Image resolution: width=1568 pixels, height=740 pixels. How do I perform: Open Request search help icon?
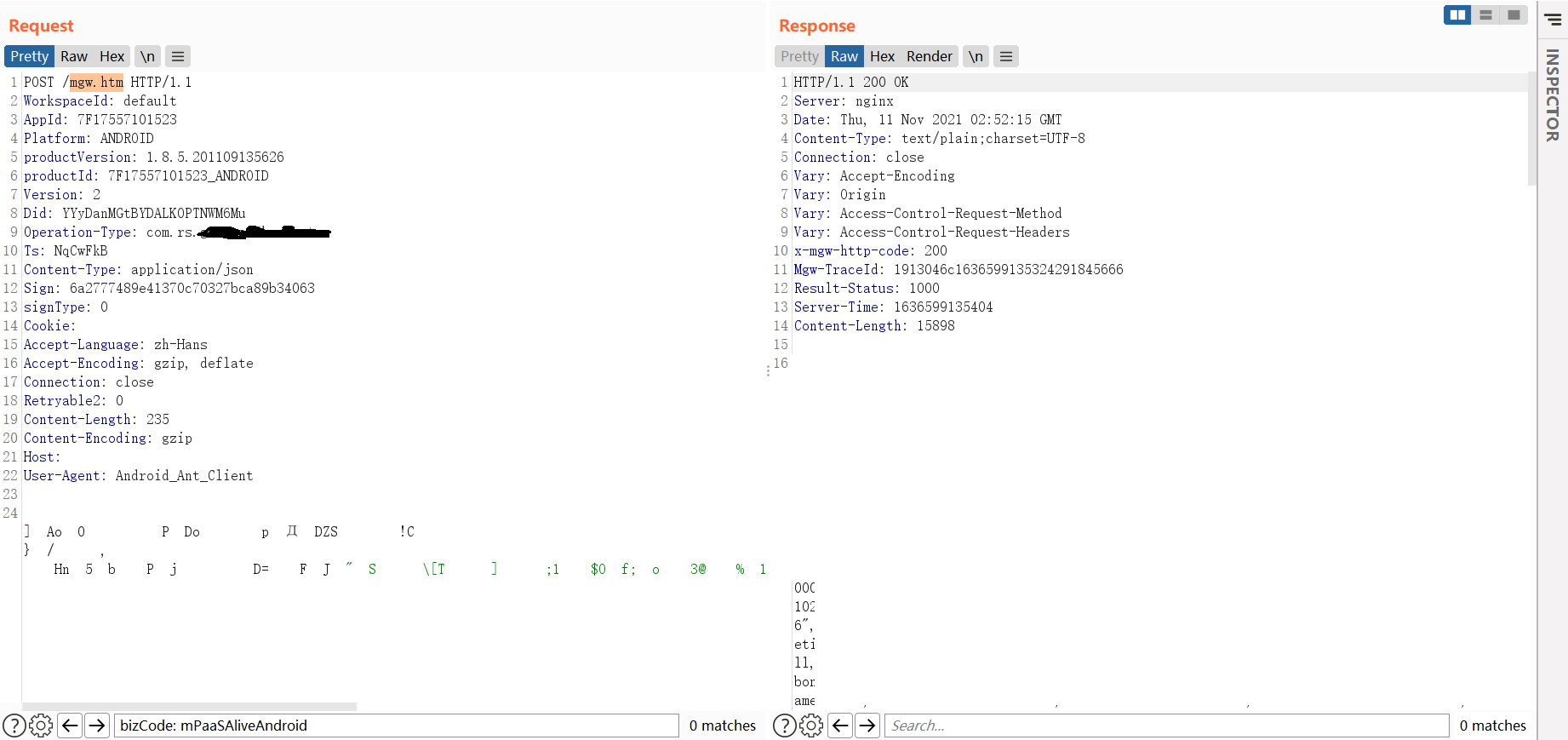(x=14, y=726)
